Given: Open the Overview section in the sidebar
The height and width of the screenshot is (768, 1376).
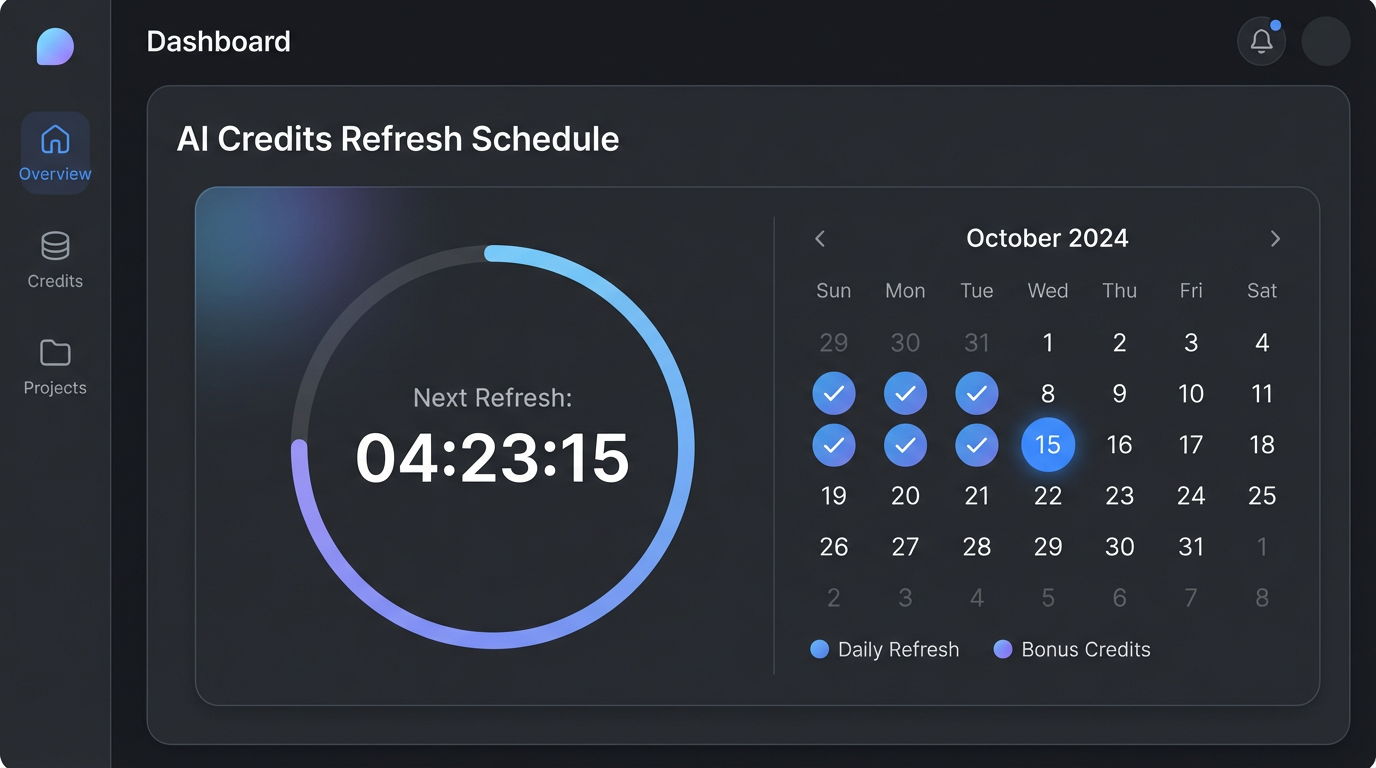Looking at the screenshot, I should click(55, 152).
